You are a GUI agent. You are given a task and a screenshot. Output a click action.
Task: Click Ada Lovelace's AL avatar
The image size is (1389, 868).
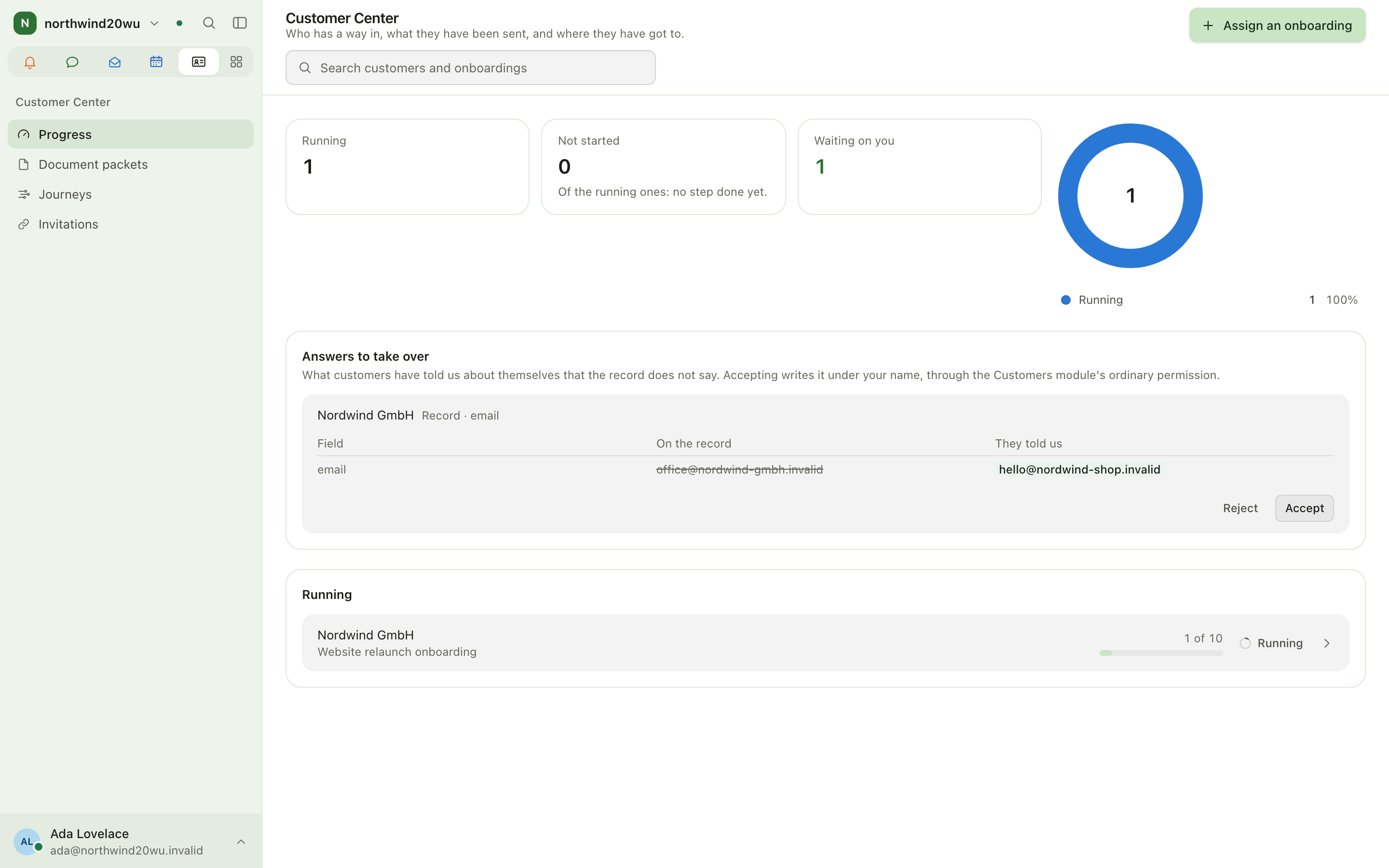point(27,841)
